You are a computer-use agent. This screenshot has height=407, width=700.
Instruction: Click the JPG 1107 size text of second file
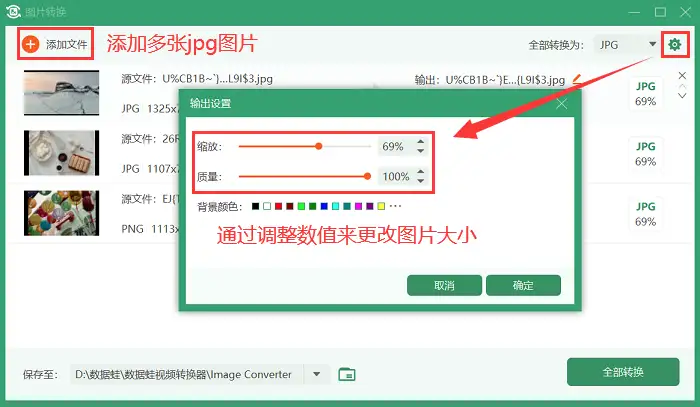point(151,169)
